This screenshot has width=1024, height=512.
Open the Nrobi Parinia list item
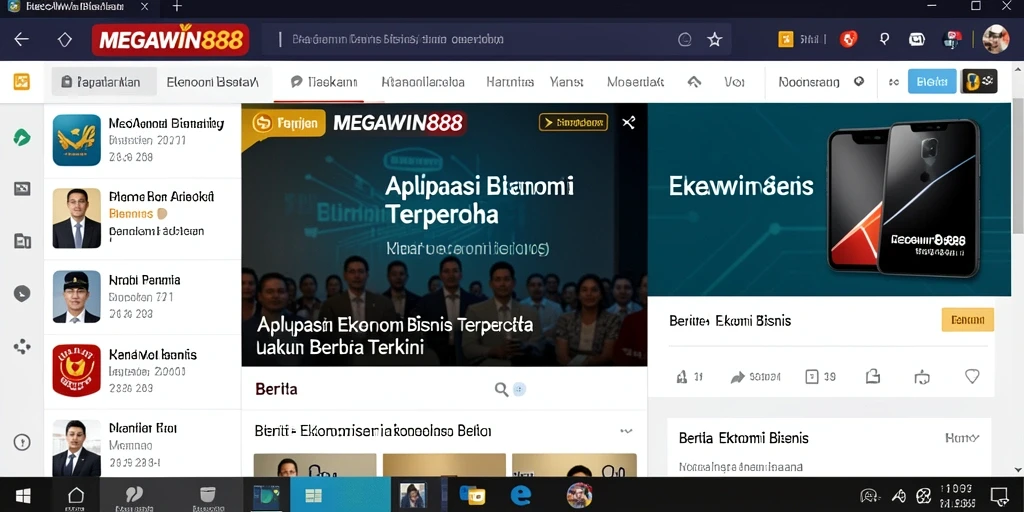point(142,297)
